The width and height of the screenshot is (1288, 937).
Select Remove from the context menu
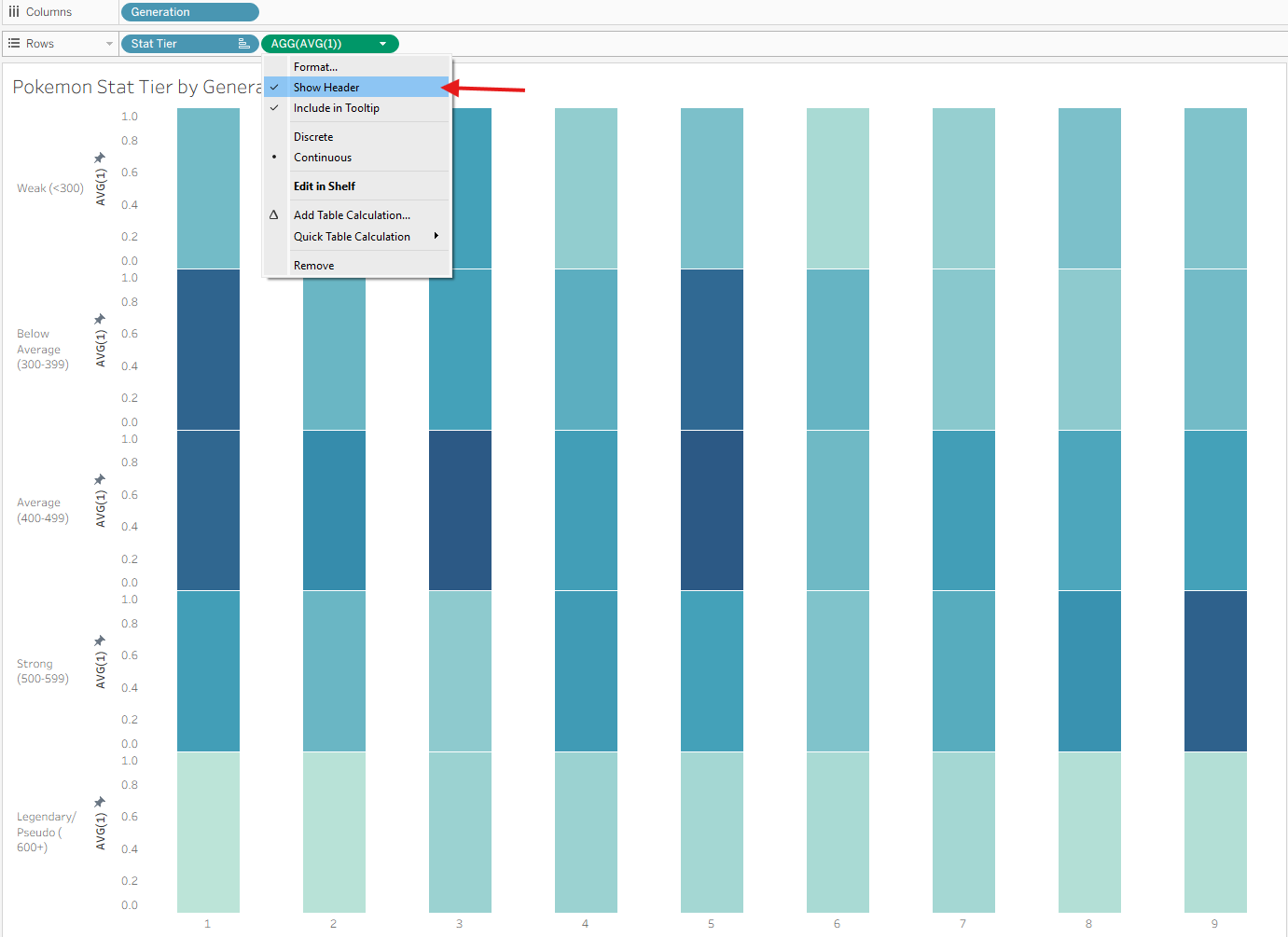point(357,266)
